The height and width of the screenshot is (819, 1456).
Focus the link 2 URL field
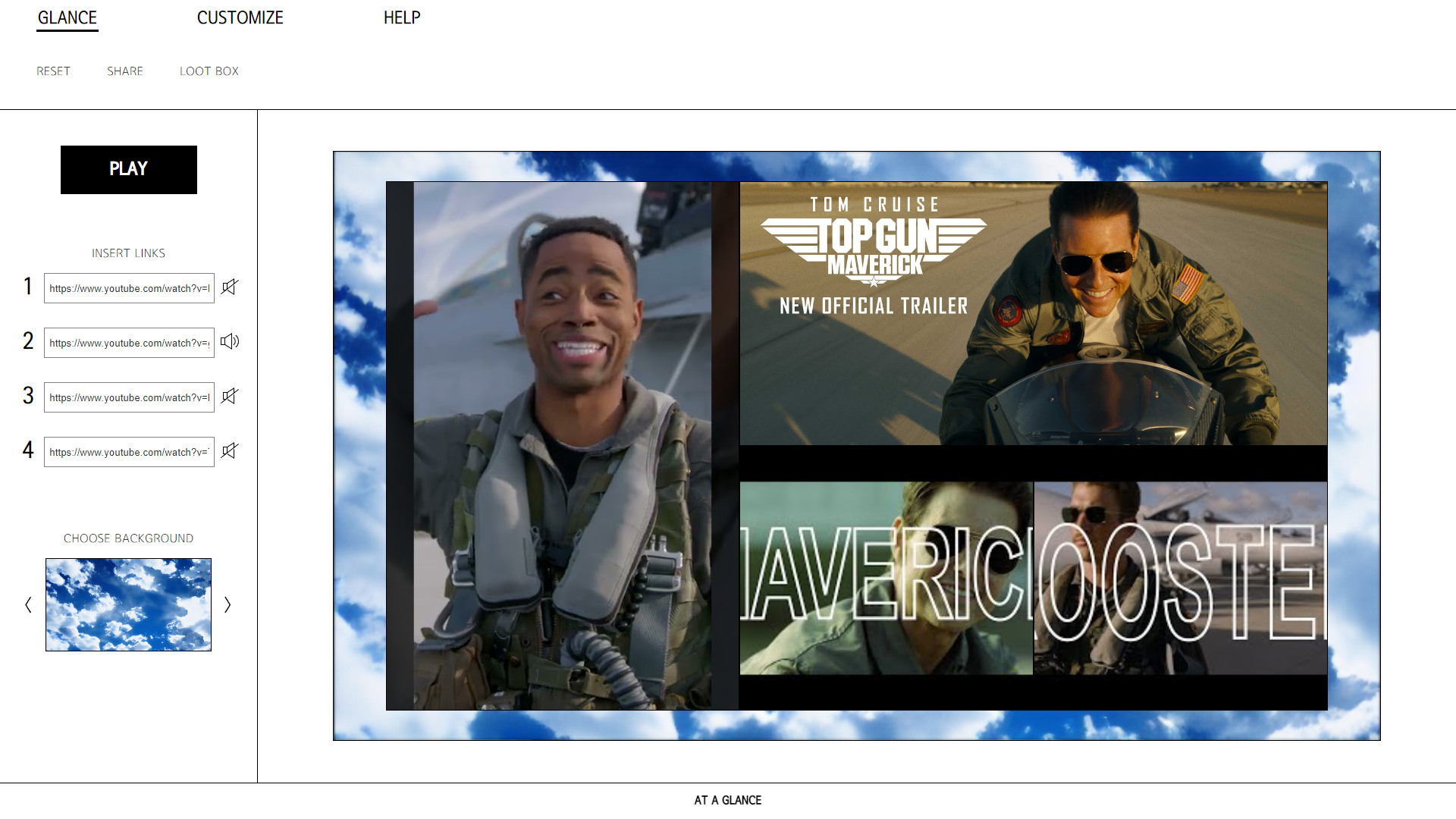[129, 343]
